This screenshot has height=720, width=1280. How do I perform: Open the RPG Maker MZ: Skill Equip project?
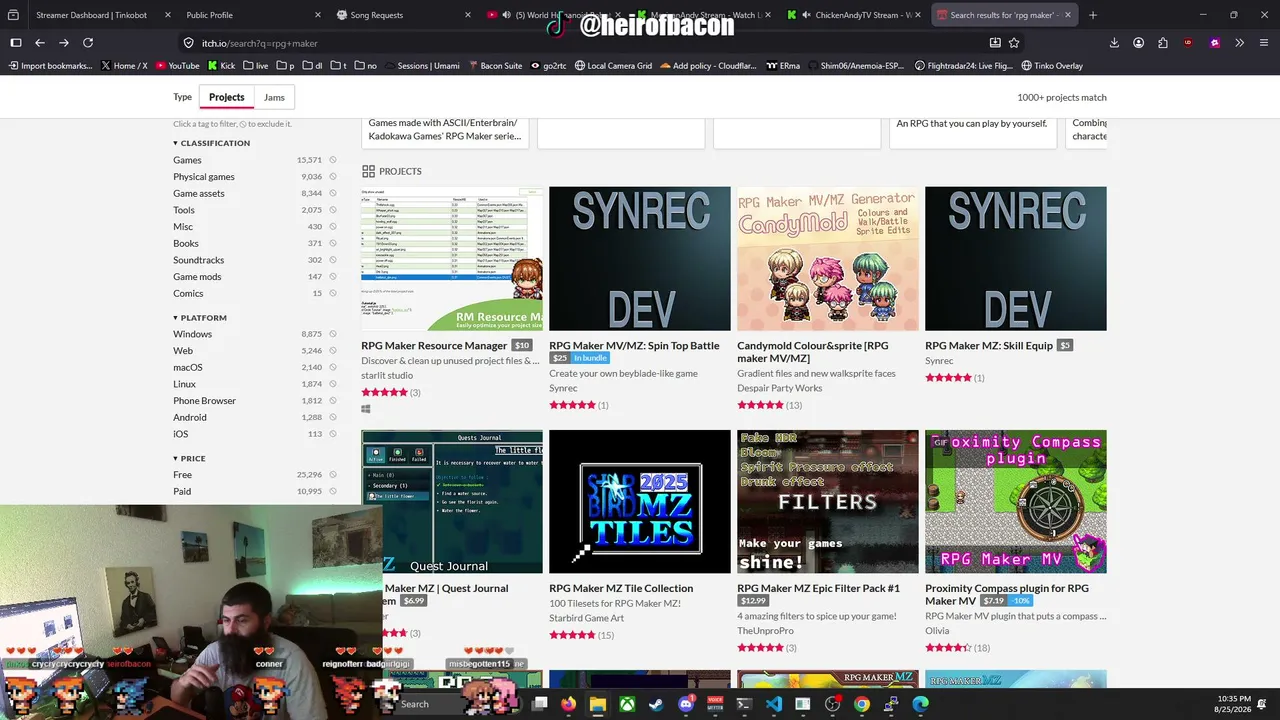pyautogui.click(x=989, y=346)
